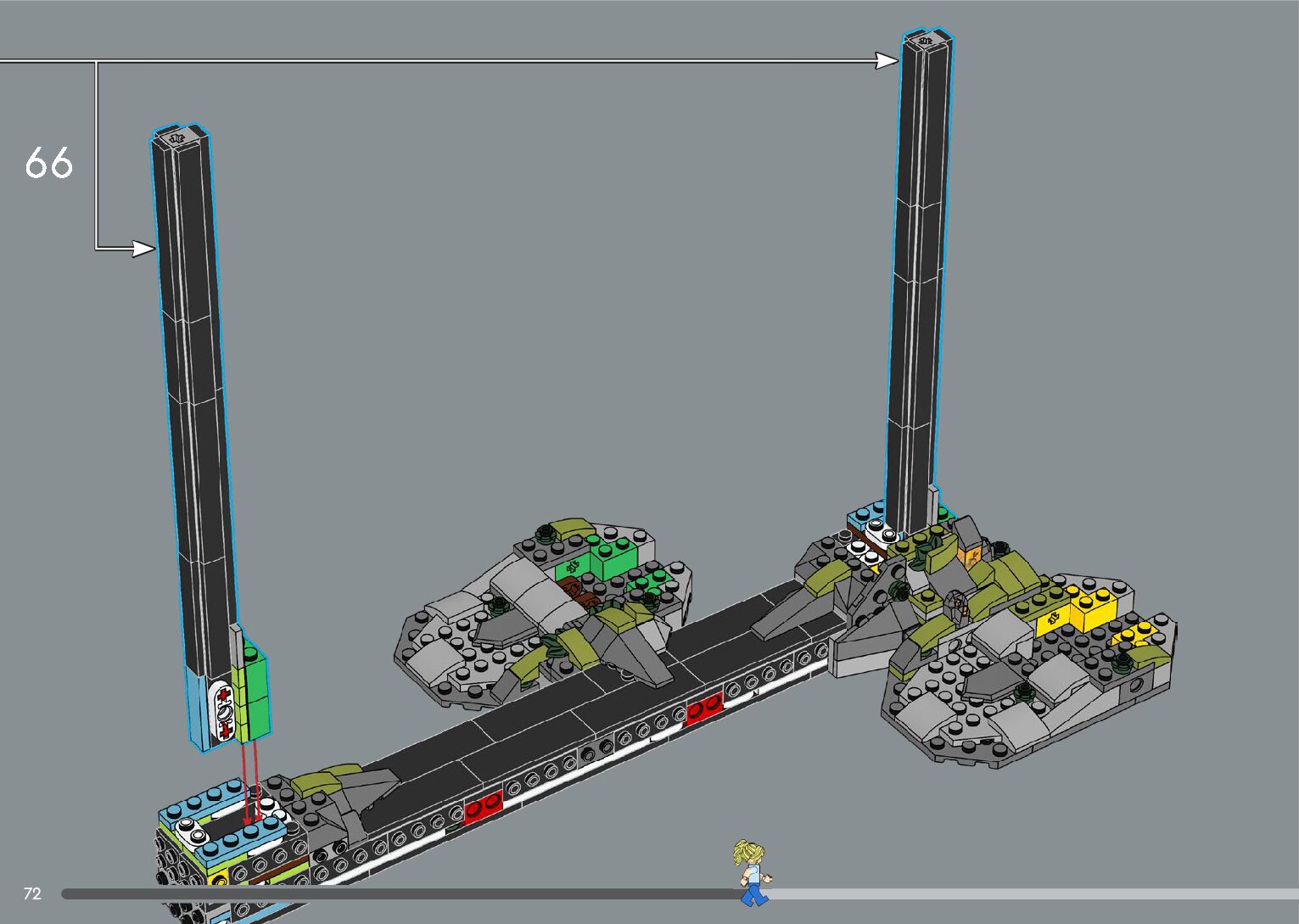Click the green brick on left pillar base
Image resolution: width=1299 pixels, height=924 pixels.
[253, 687]
